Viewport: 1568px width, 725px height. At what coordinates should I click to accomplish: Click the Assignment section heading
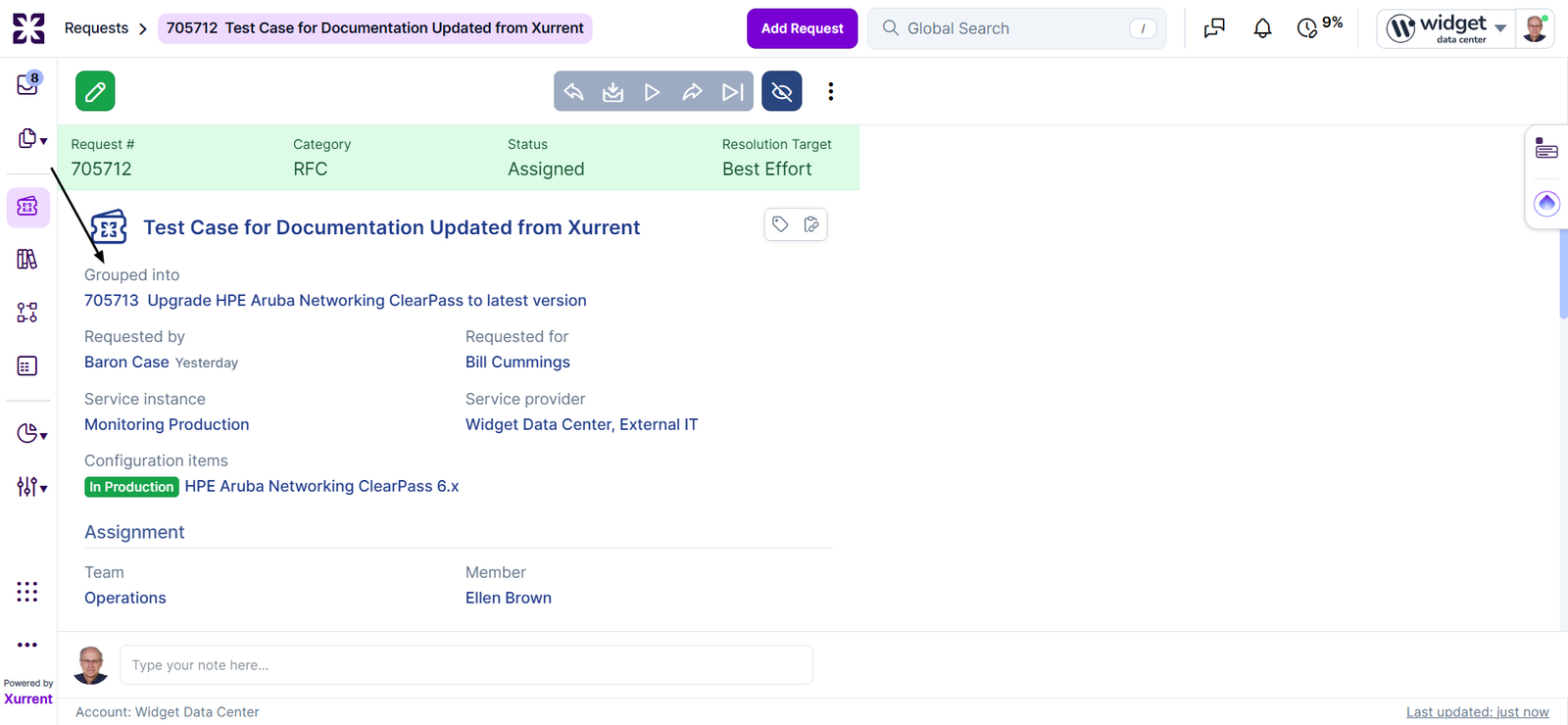pos(134,532)
